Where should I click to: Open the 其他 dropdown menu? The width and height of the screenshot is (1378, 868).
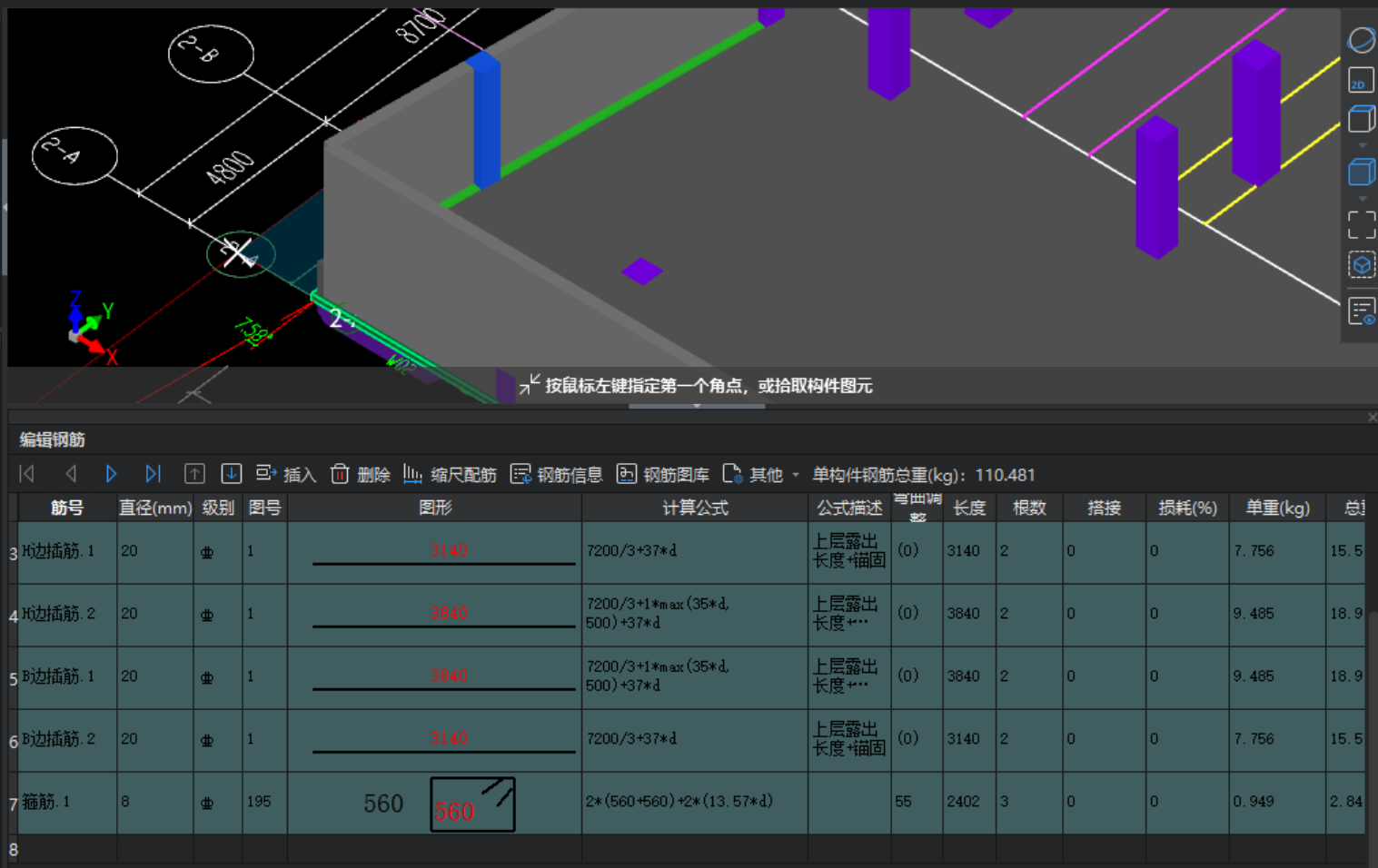click(761, 474)
